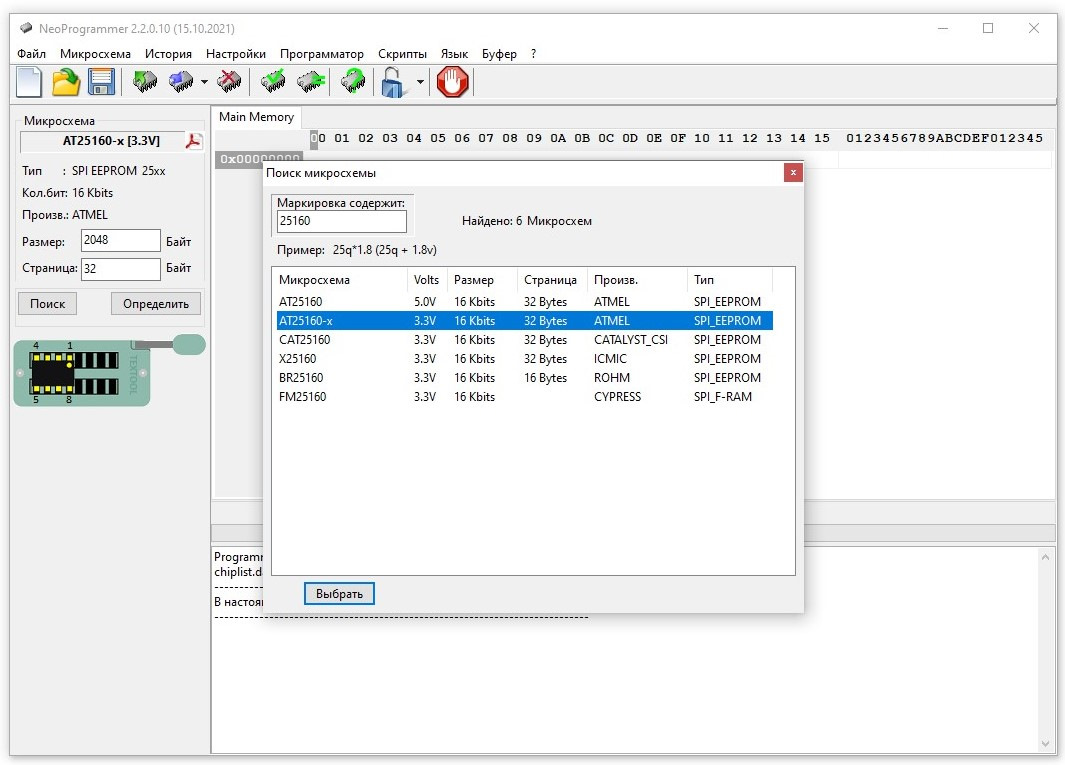Click the AT25160-x [3.3V] chip name box
The image size is (1065, 765).
tap(102, 141)
